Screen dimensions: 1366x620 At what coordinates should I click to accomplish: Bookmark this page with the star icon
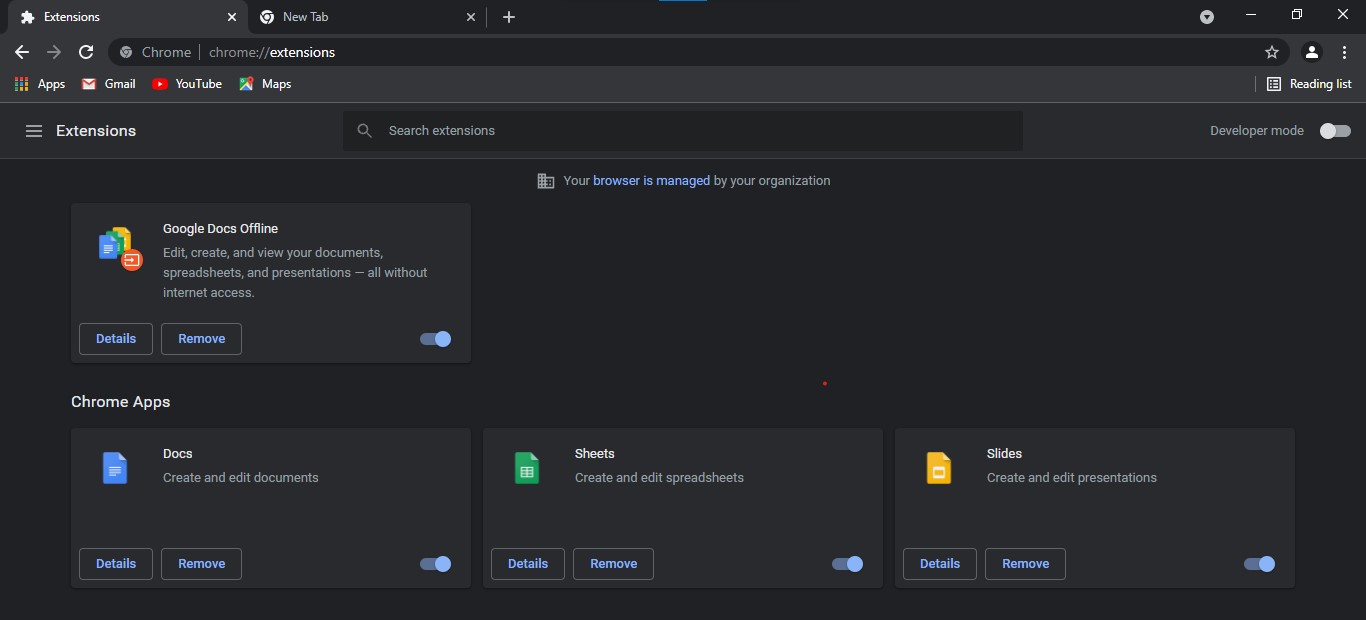click(1272, 52)
